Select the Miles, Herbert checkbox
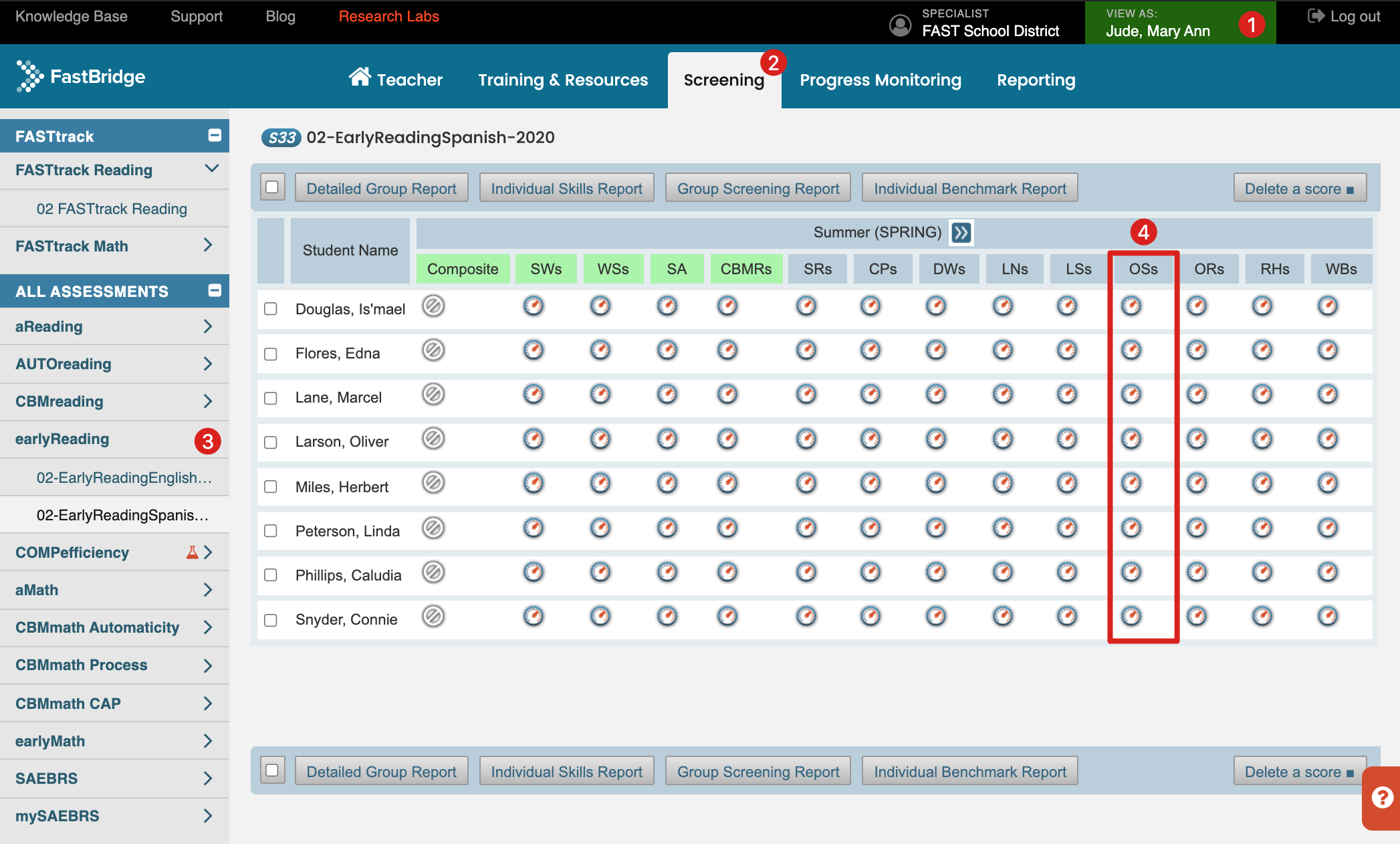 coord(271,487)
